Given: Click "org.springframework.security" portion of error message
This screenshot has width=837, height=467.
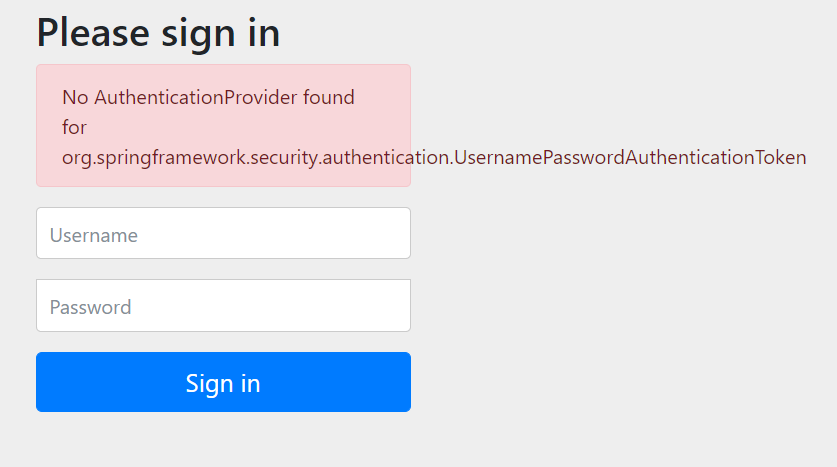Looking at the screenshot, I should (190, 157).
